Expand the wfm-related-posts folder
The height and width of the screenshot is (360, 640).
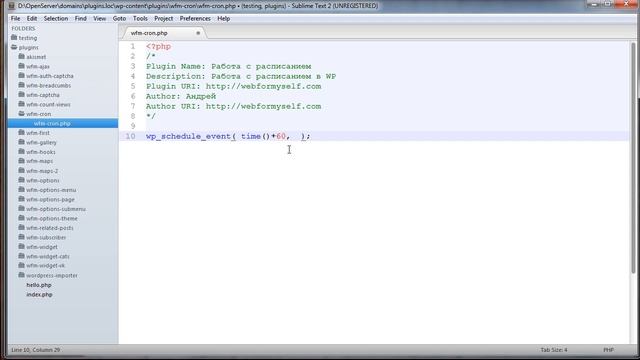coord(22,228)
